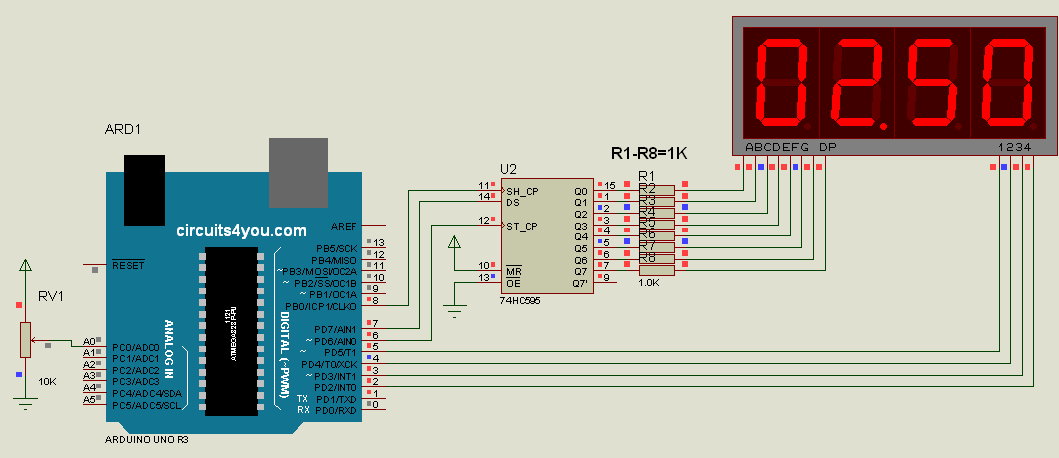Click the Q0 output pin on U2

tap(581, 191)
